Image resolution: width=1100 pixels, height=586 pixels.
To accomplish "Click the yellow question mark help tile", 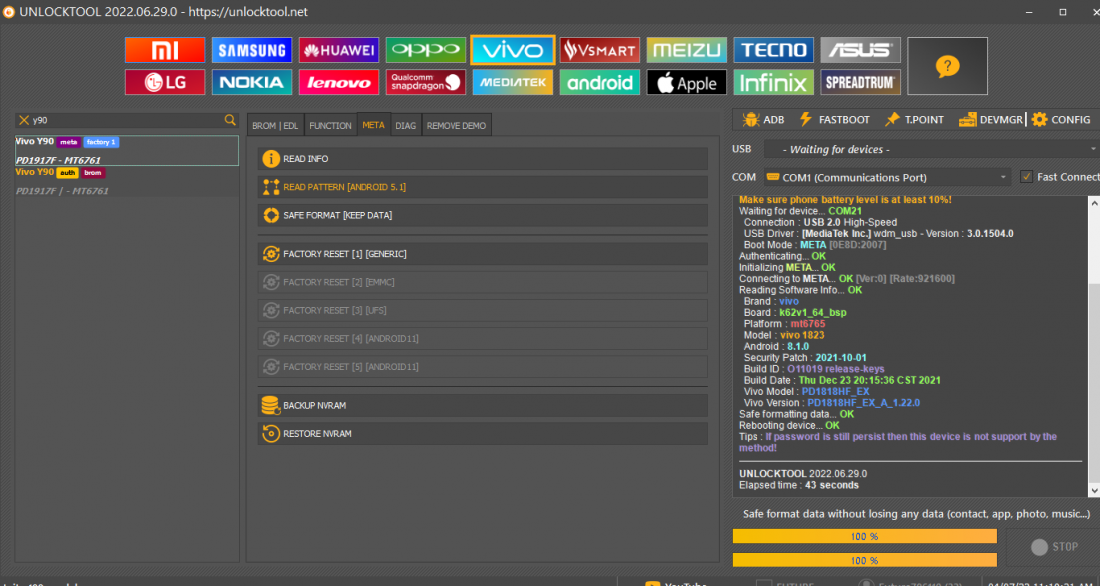I will coord(947,66).
